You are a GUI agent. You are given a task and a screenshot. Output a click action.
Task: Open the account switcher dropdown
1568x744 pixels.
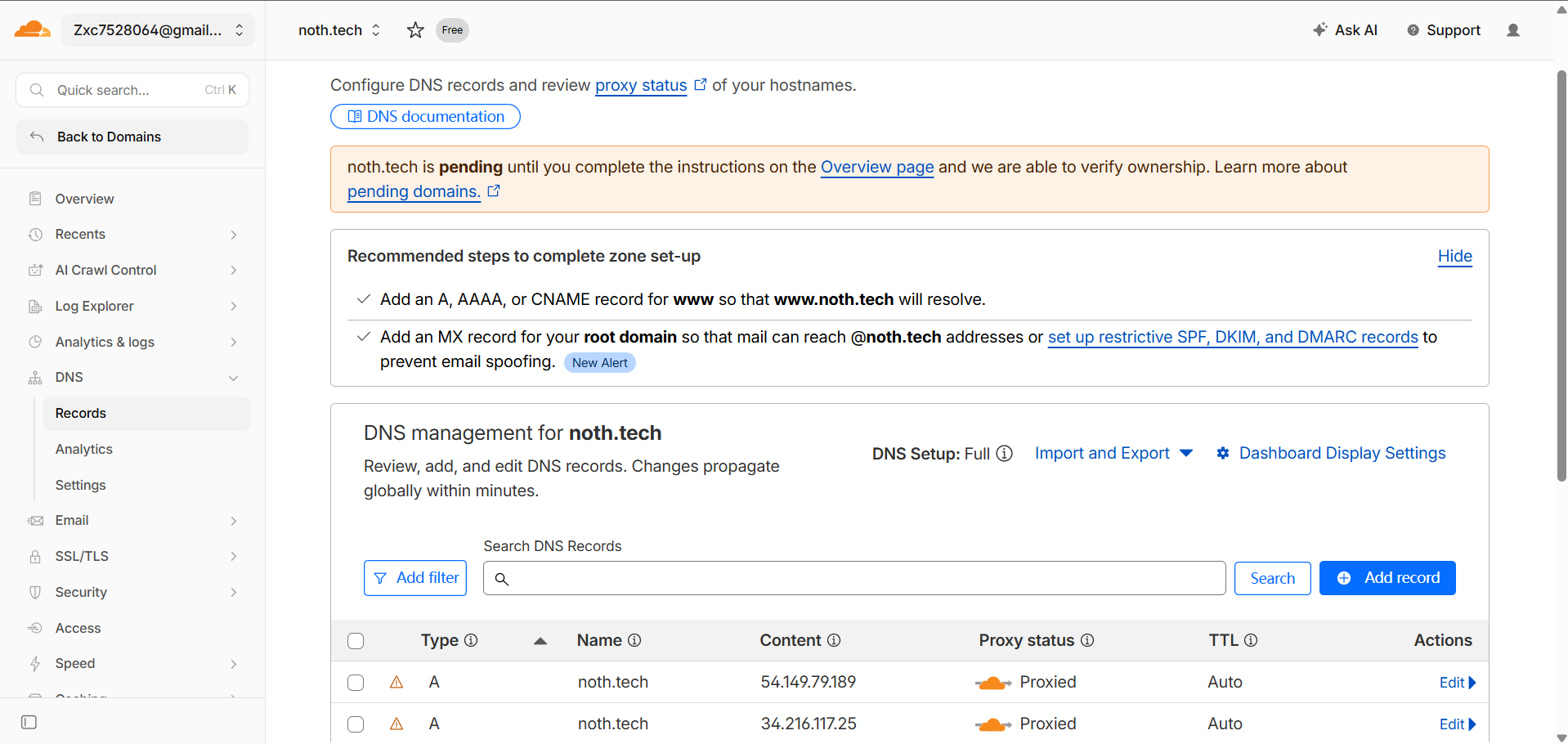click(x=158, y=30)
